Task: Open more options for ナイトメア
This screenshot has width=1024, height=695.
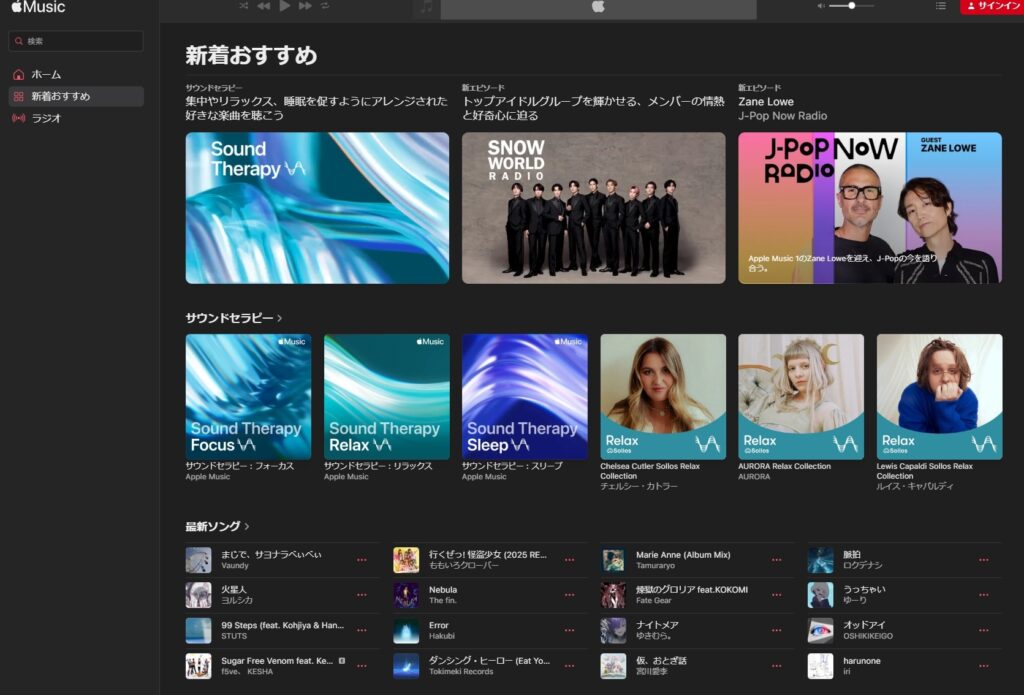Action: tap(776, 630)
